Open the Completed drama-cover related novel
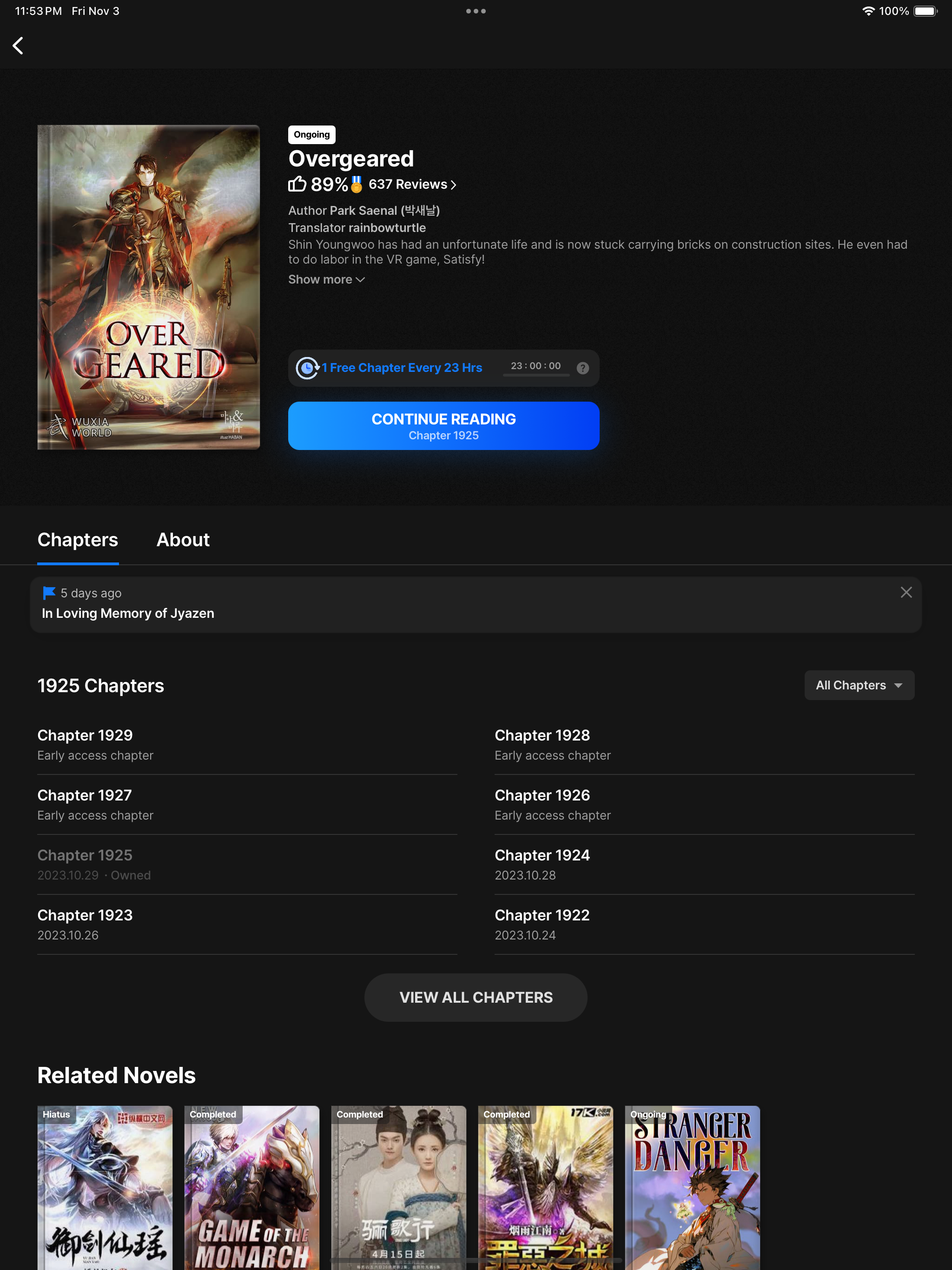The width and height of the screenshot is (952, 1270). tap(398, 1187)
